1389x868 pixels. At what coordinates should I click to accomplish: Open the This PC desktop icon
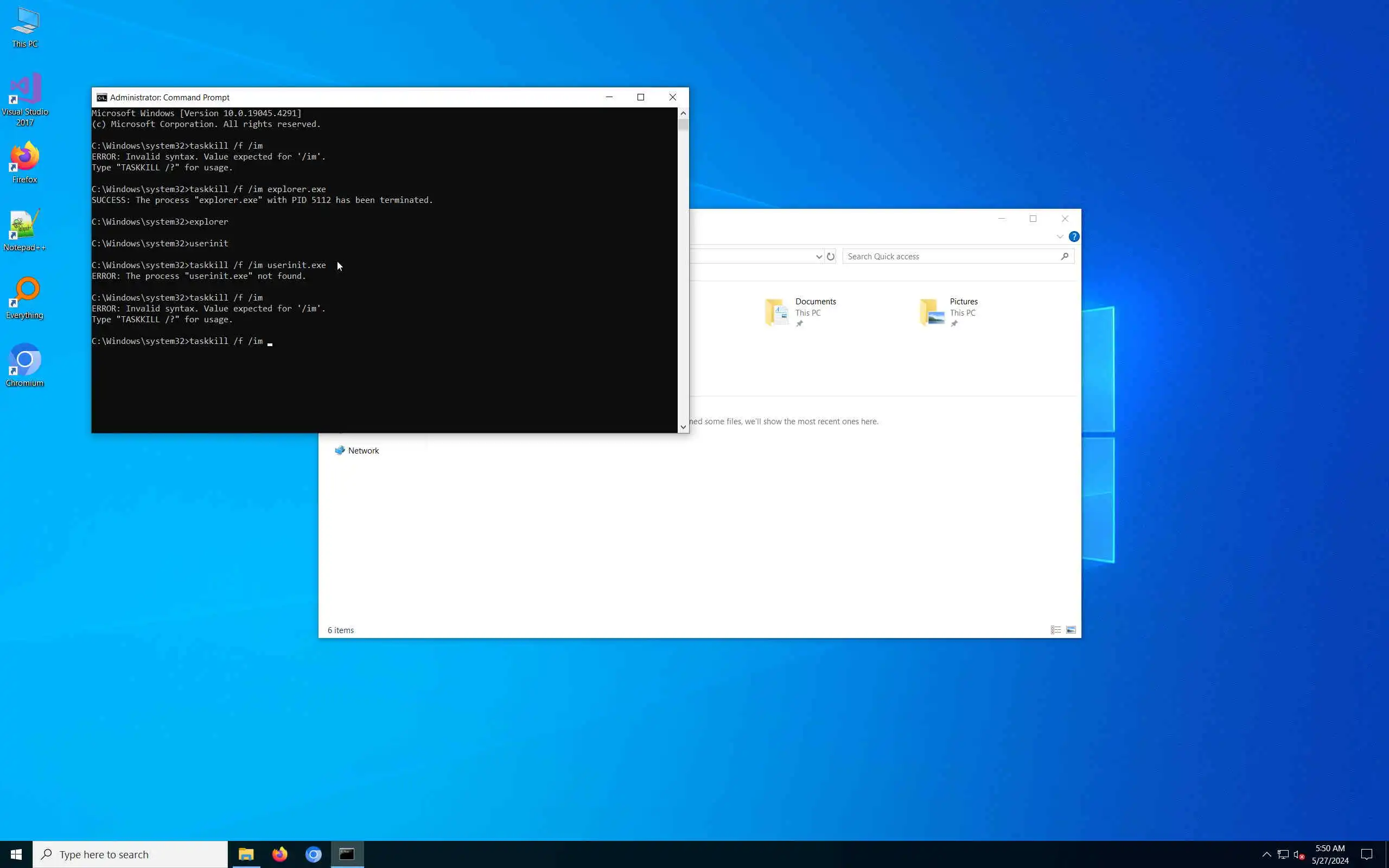tap(24, 28)
